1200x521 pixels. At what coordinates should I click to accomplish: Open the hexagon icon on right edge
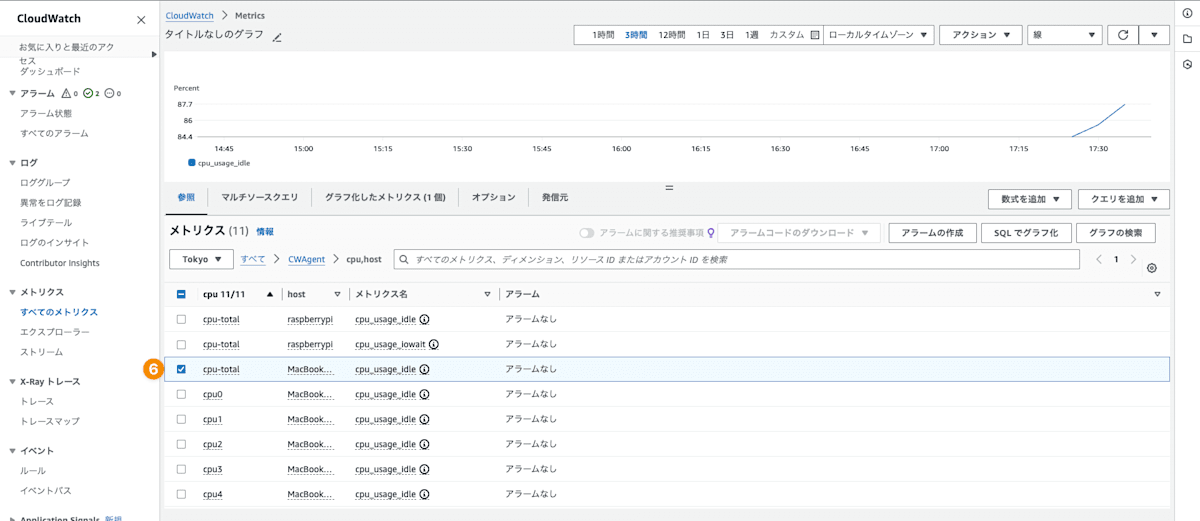(1187, 64)
